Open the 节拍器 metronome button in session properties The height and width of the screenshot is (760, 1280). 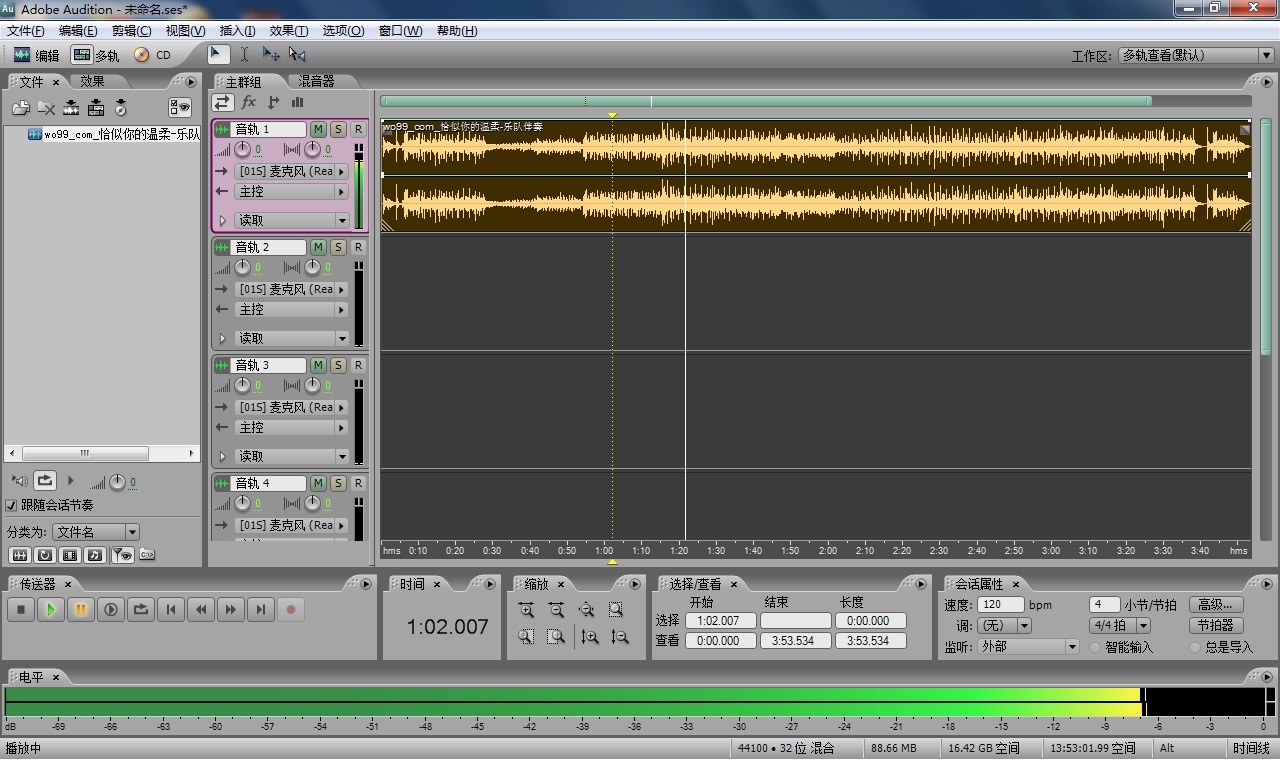1216,626
